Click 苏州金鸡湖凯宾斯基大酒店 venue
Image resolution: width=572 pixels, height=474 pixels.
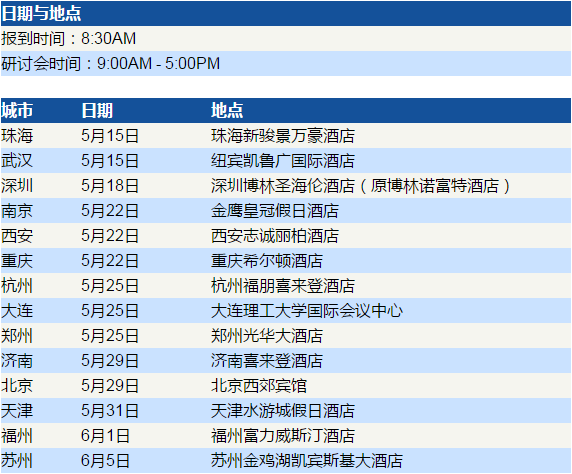307,461
